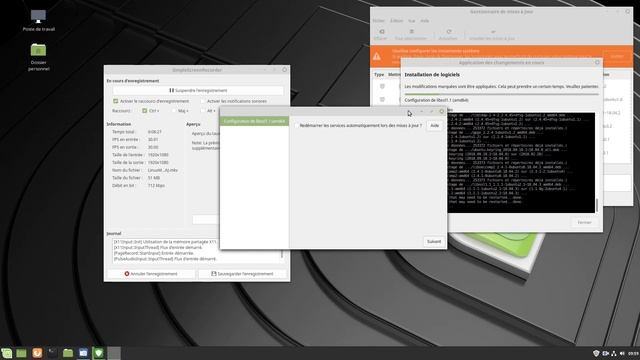Click the Fermer button in changes dialog
Screen dimensions: 640x360
click(584, 222)
